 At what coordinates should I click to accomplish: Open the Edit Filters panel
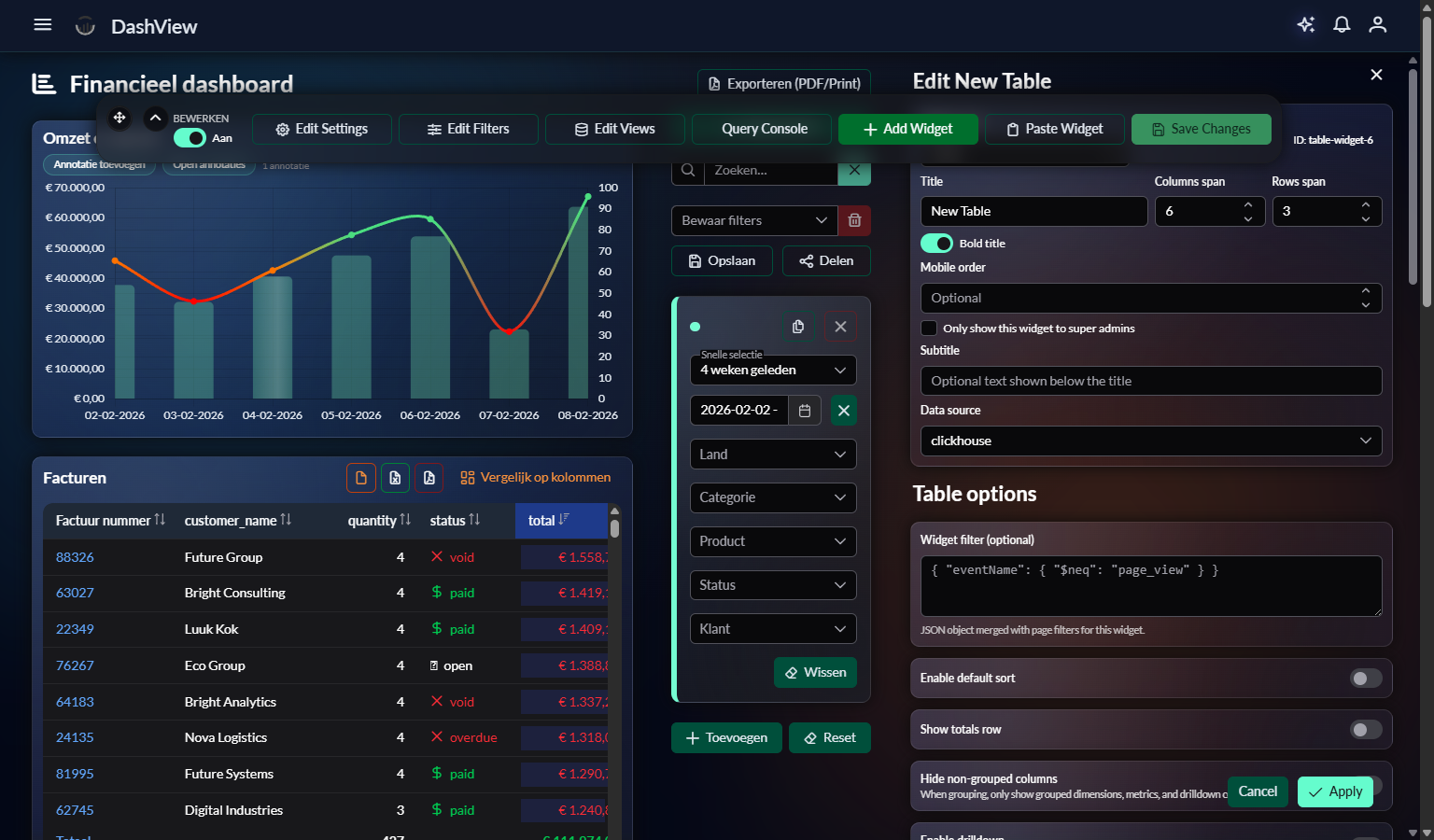[468, 129]
